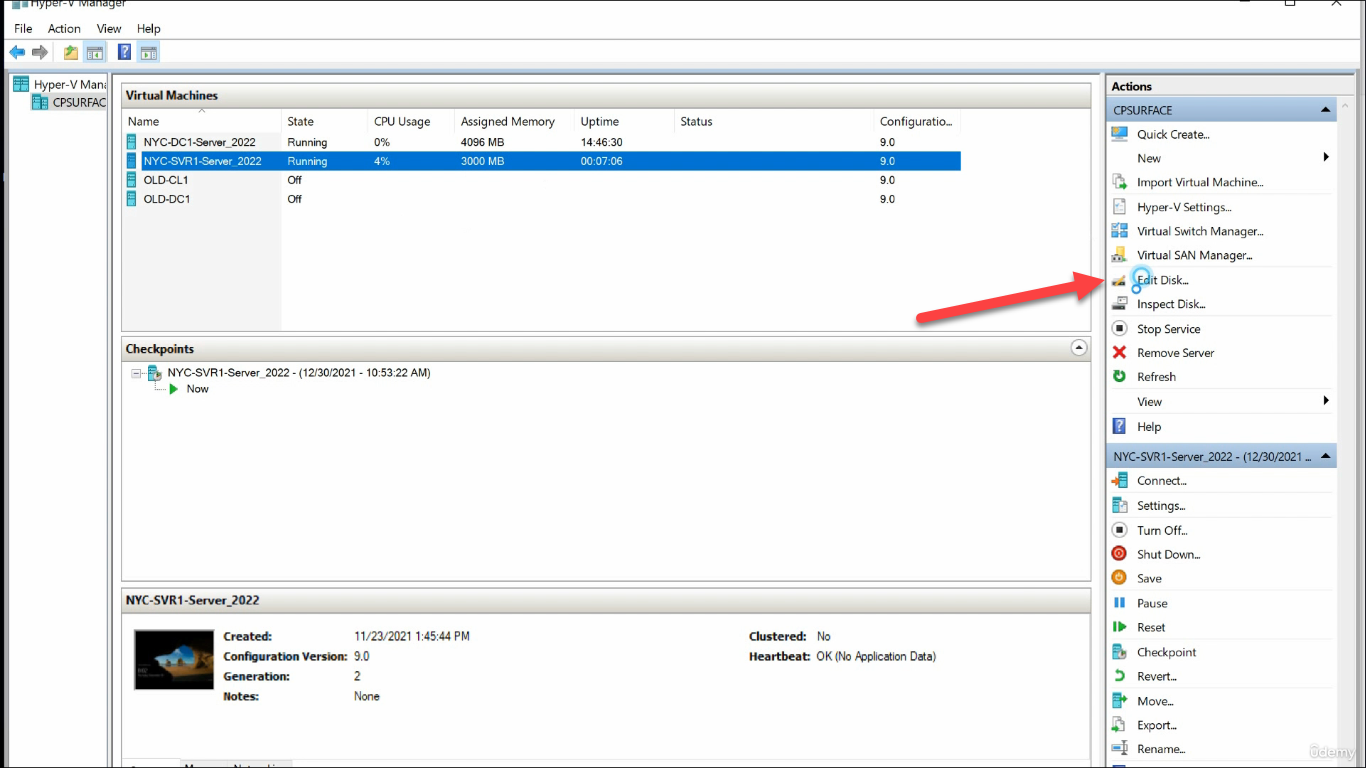Collapse the CPSURFACE actions section
The image size is (1366, 768).
(x=1326, y=110)
